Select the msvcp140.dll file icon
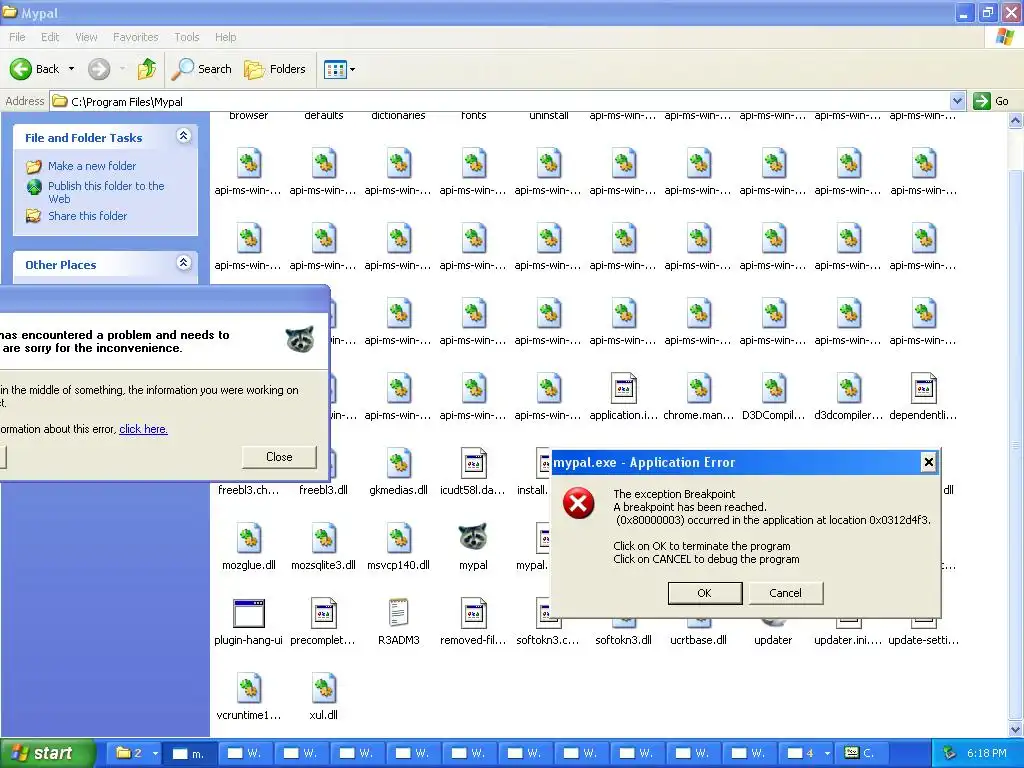Image resolution: width=1024 pixels, height=768 pixels. (398, 537)
